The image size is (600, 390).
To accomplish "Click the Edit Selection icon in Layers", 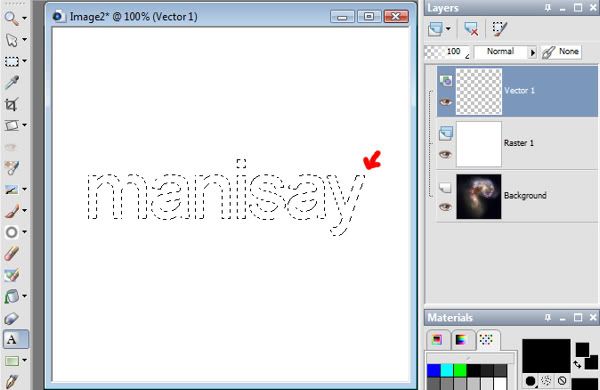I will tap(500, 29).
